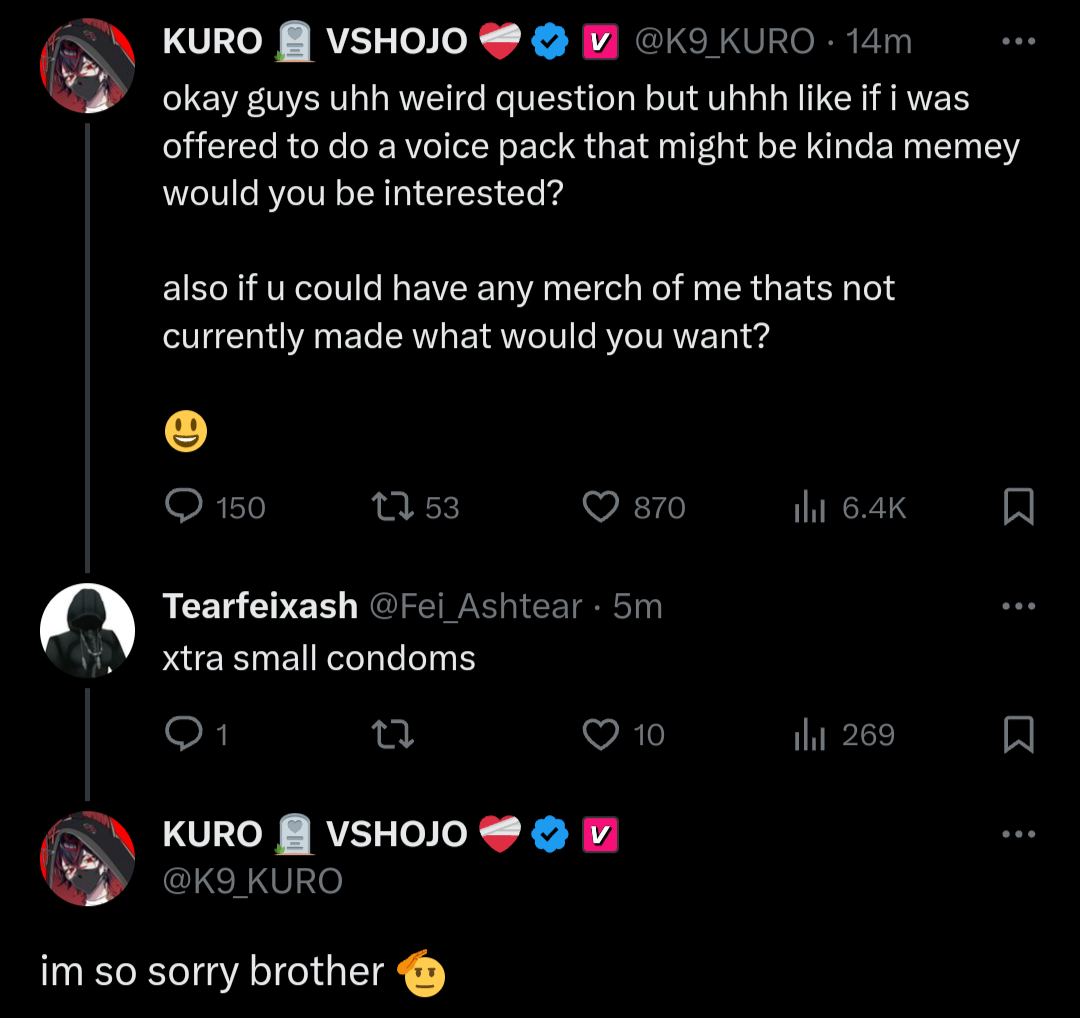Open more options on KURO's bottom reply

(x=1018, y=834)
